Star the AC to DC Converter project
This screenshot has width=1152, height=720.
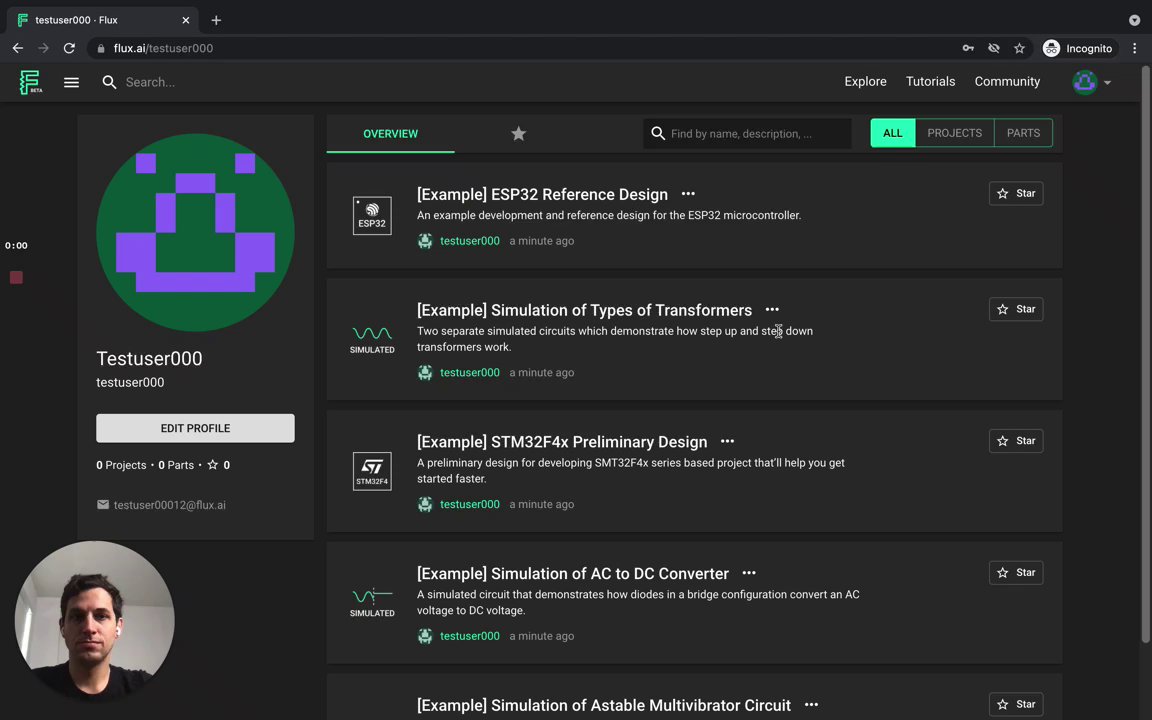(x=1015, y=572)
